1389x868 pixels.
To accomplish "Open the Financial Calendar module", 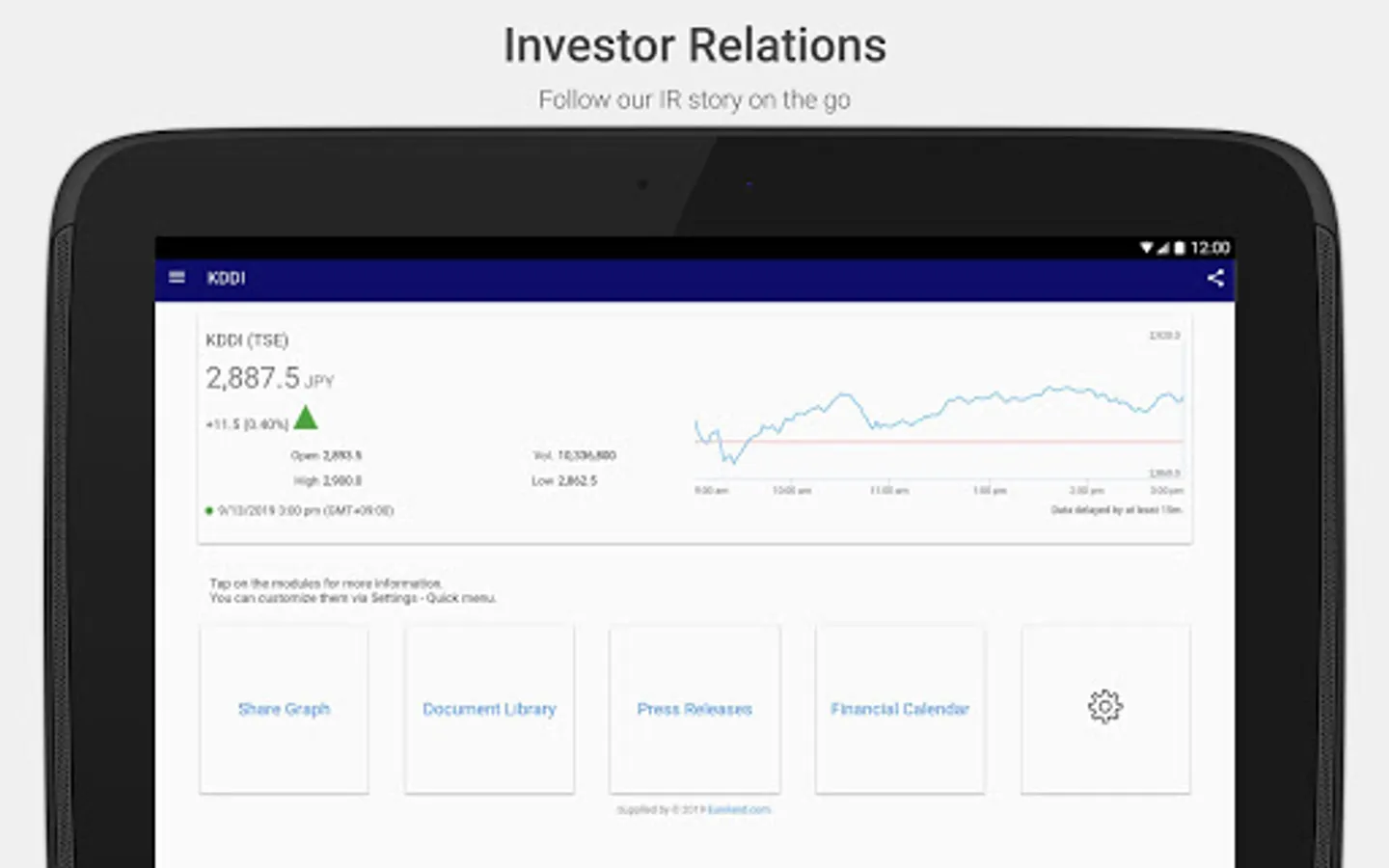I will [900, 709].
